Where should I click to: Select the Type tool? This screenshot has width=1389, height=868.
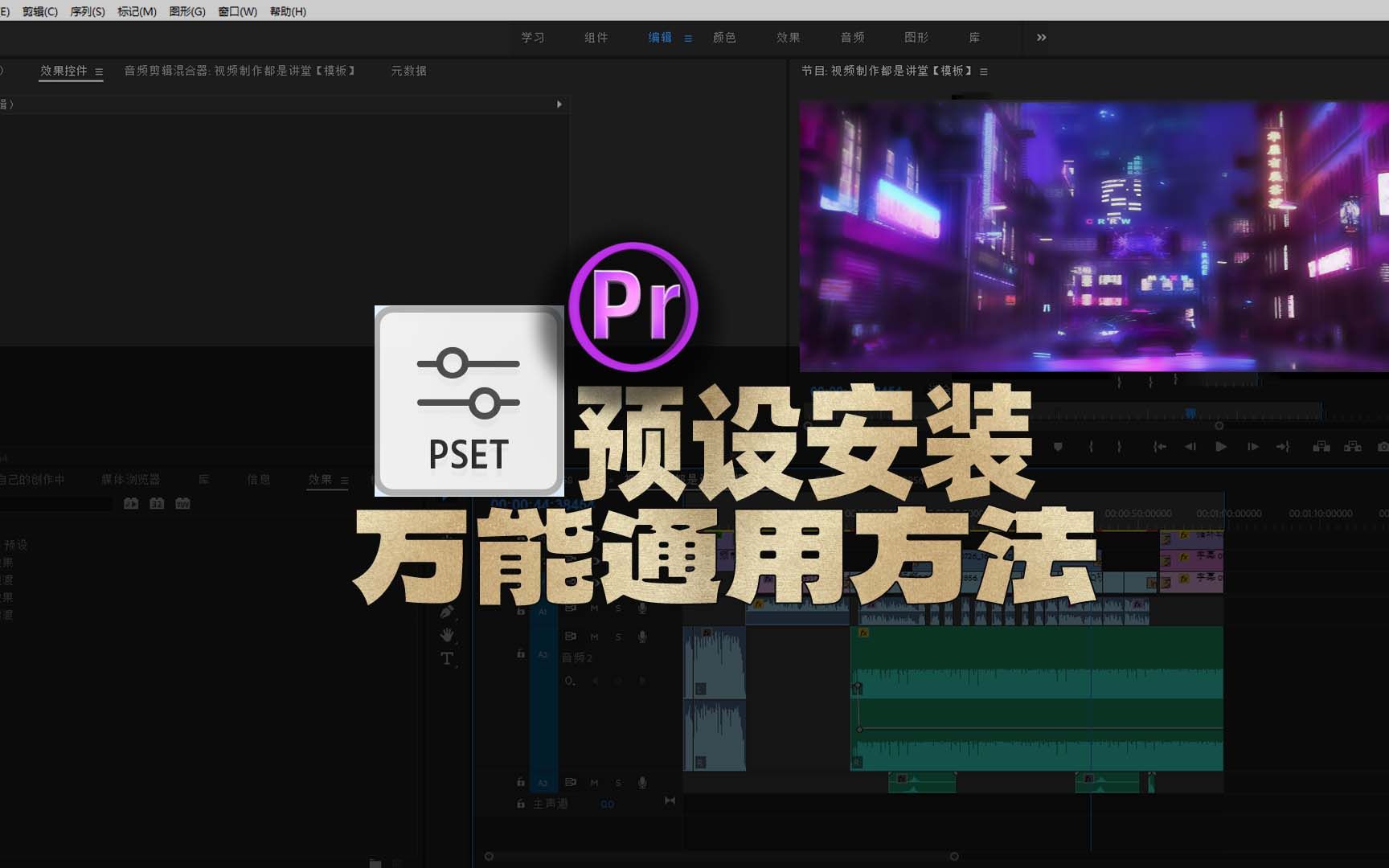447,659
